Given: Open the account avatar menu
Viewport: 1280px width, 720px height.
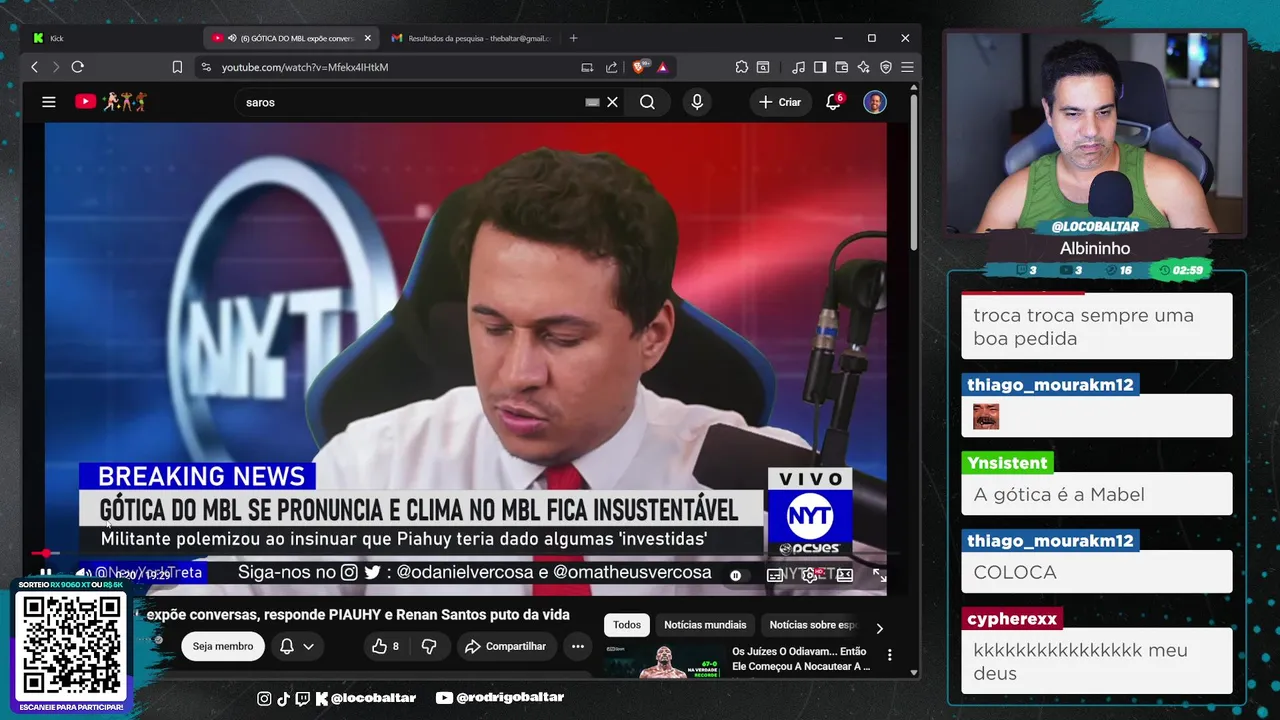Looking at the screenshot, I should pos(875,102).
